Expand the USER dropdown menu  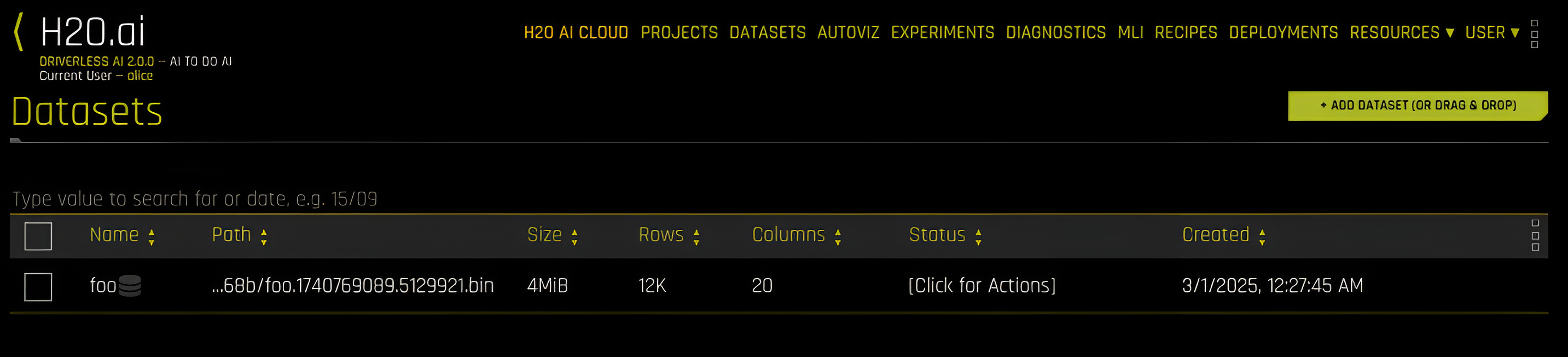tap(1492, 32)
